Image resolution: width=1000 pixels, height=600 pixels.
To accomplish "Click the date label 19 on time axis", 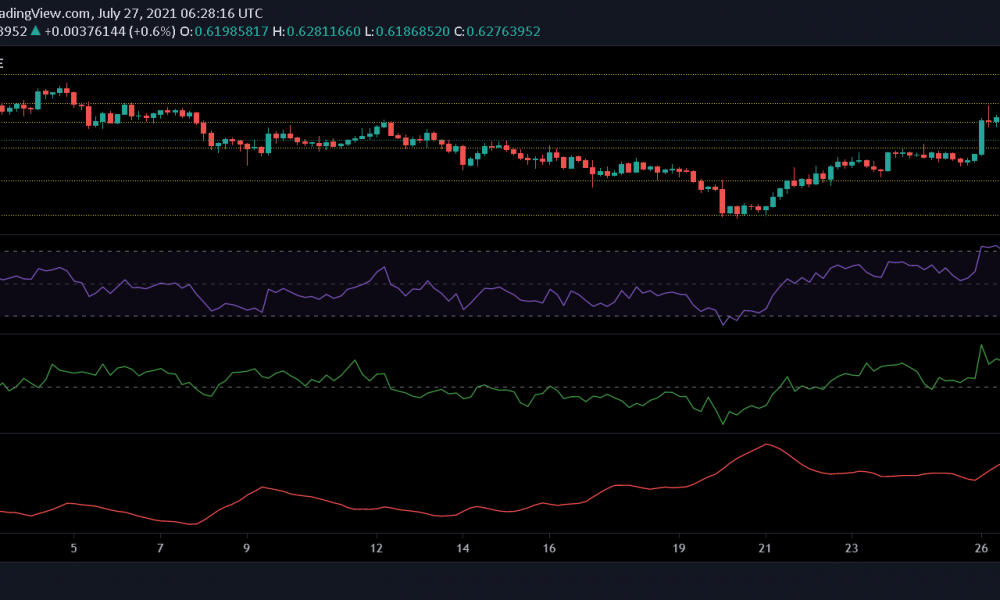I will coord(679,548).
